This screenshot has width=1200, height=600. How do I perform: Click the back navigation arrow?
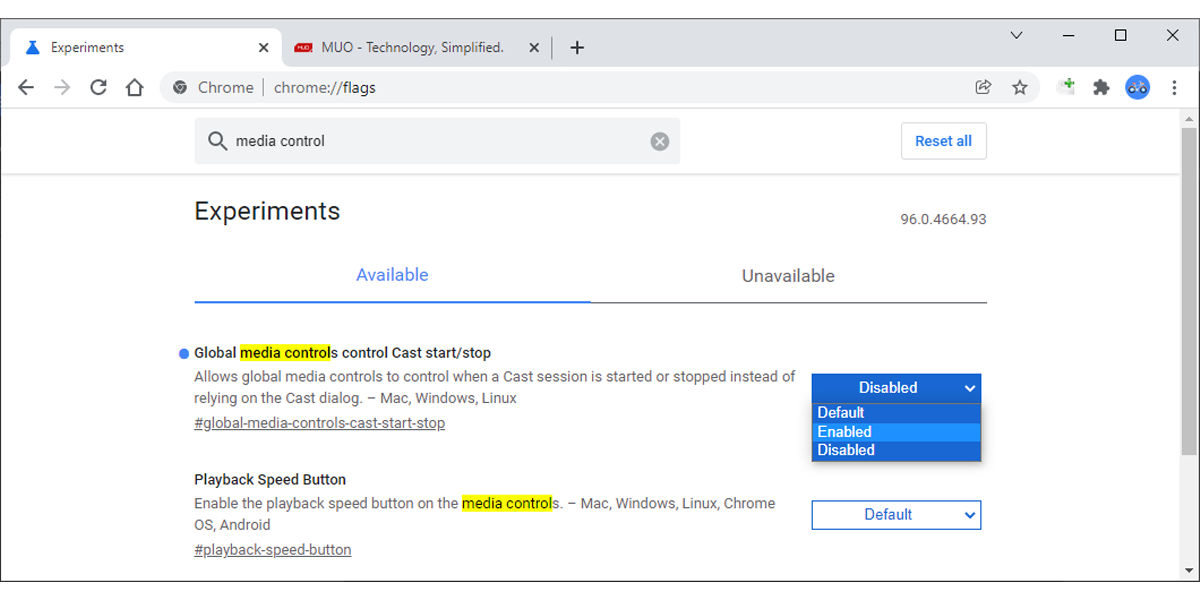coord(26,87)
